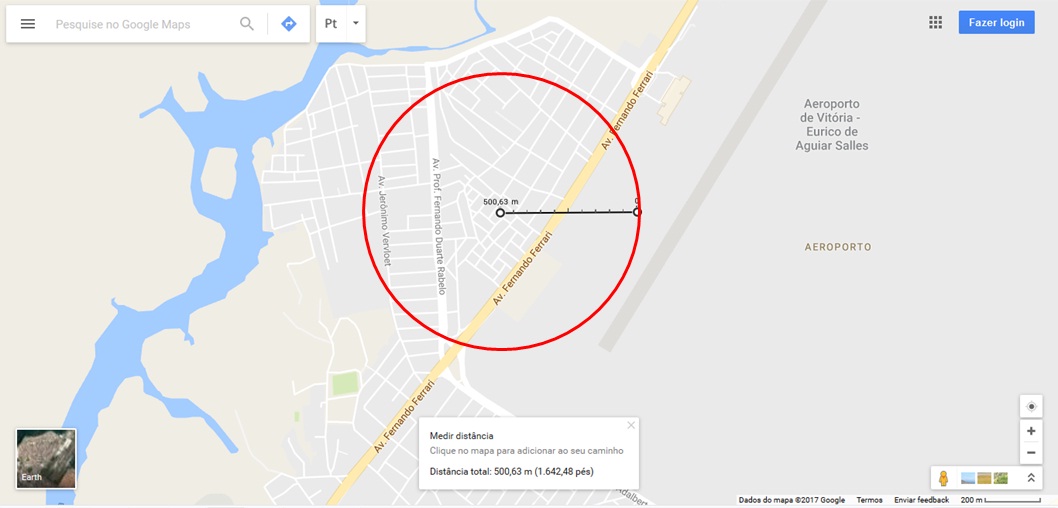Screen dimensions: 1058x508
Task: Zoom in with the plus button
Action: click(1031, 432)
